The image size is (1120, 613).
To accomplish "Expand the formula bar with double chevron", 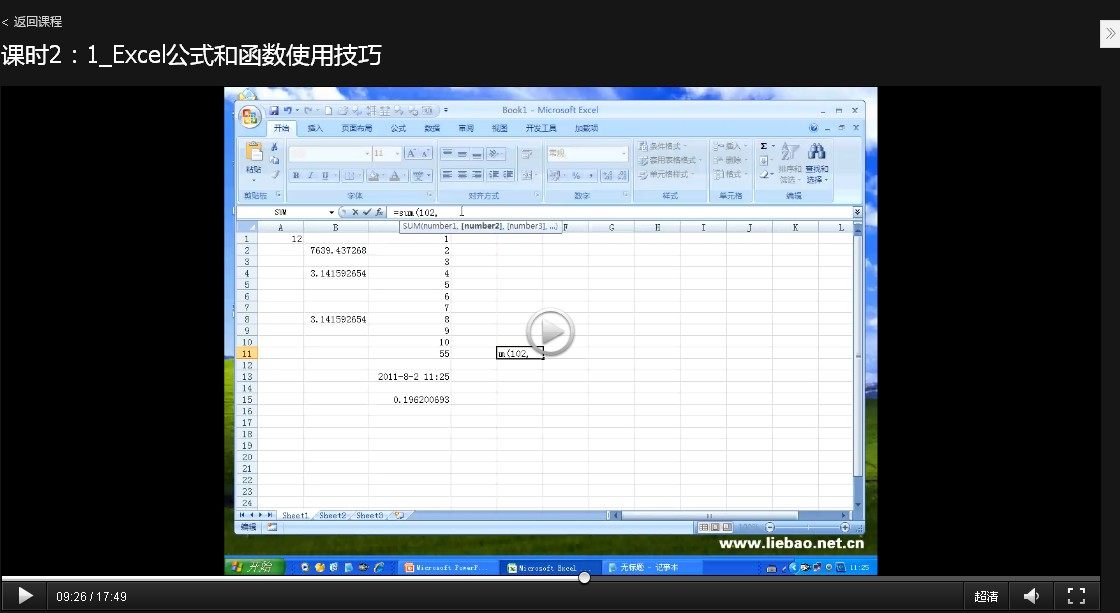I will point(857,212).
